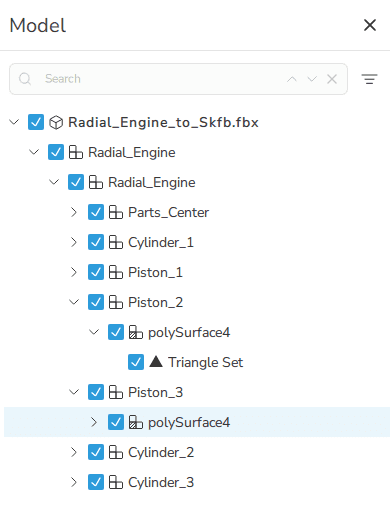Click the cube icon of Radial_Engine_to_Skfb.fbx
Image resolution: width=390 pixels, height=511 pixels.
pyautogui.click(x=56, y=122)
